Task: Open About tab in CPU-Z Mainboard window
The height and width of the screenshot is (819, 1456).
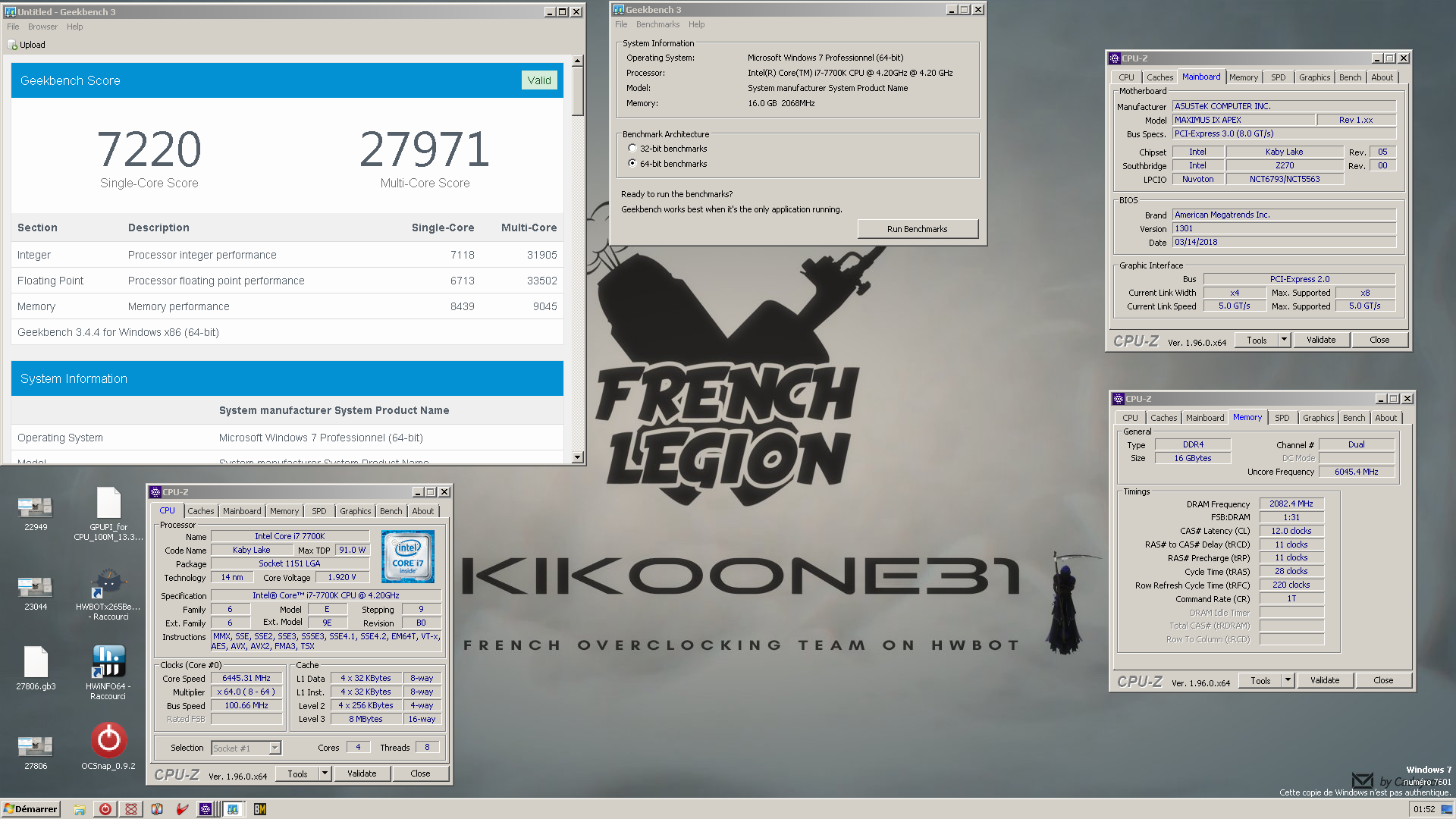Action: tap(1382, 77)
